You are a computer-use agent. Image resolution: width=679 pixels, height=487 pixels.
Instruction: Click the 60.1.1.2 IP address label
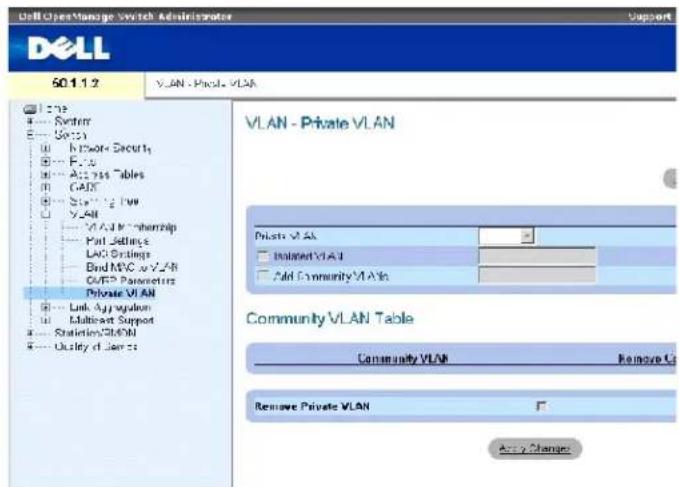[x=76, y=83]
